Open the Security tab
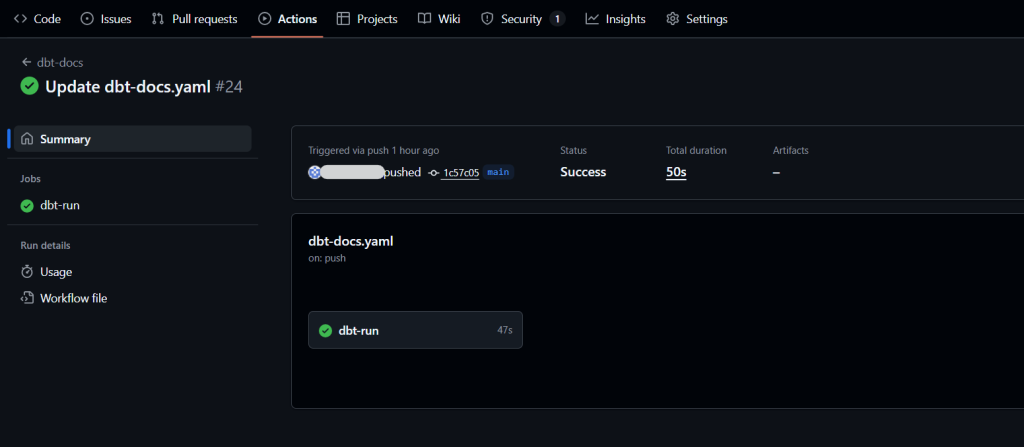Image resolution: width=1024 pixels, height=447 pixels. click(522, 19)
